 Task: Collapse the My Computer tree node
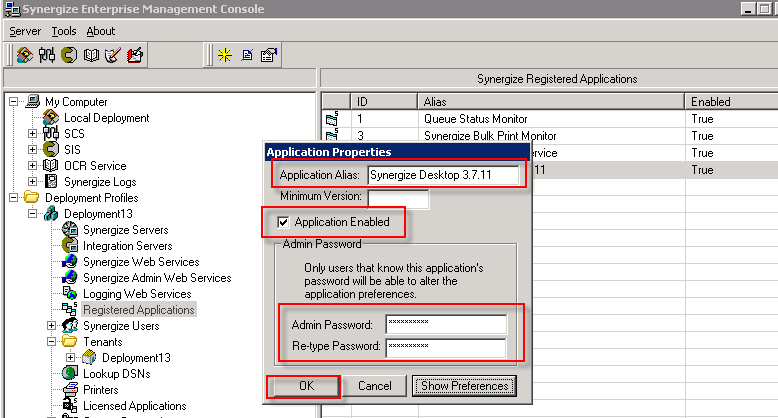(13, 101)
